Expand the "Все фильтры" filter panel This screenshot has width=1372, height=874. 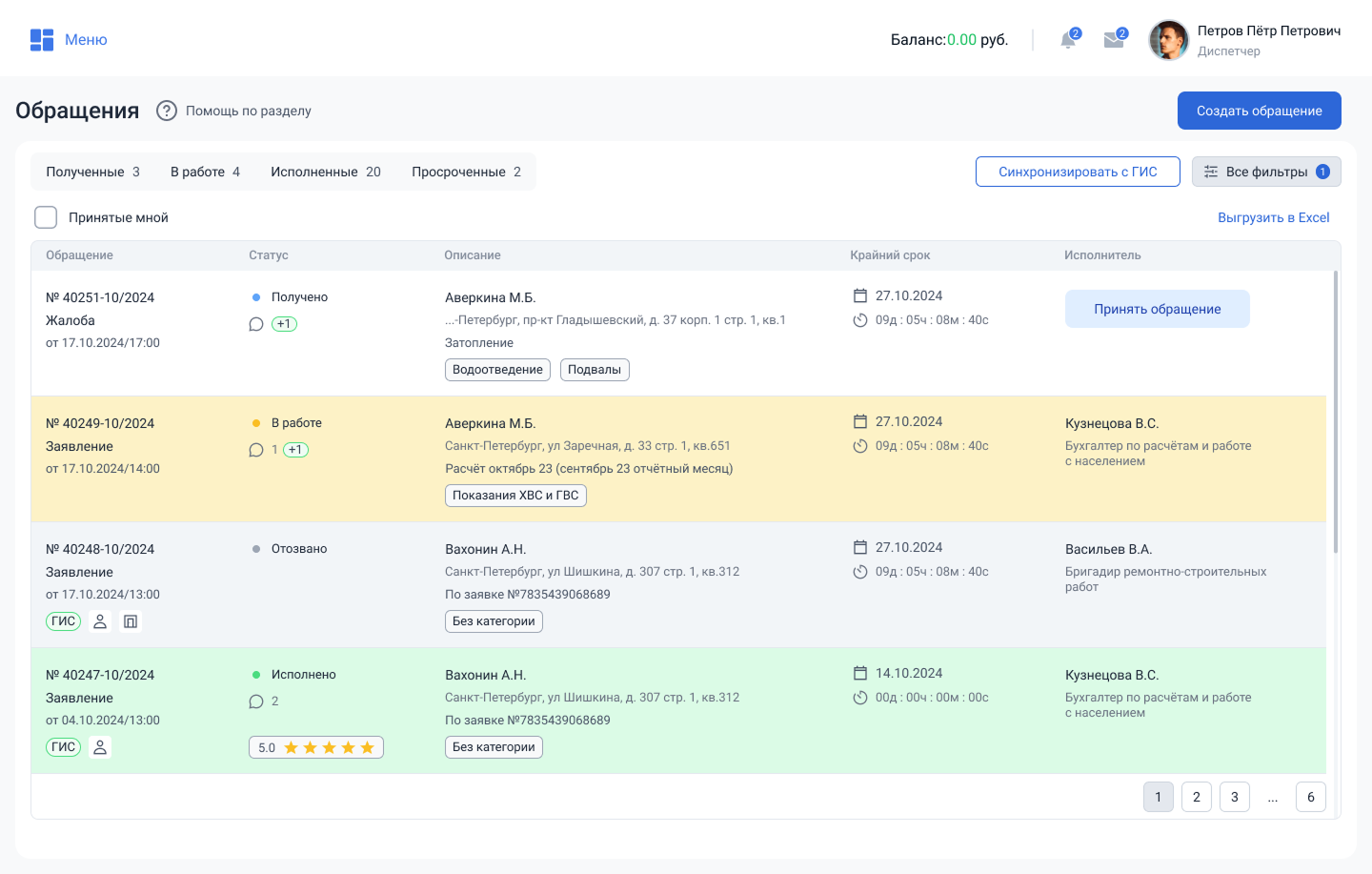(x=1265, y=172)
